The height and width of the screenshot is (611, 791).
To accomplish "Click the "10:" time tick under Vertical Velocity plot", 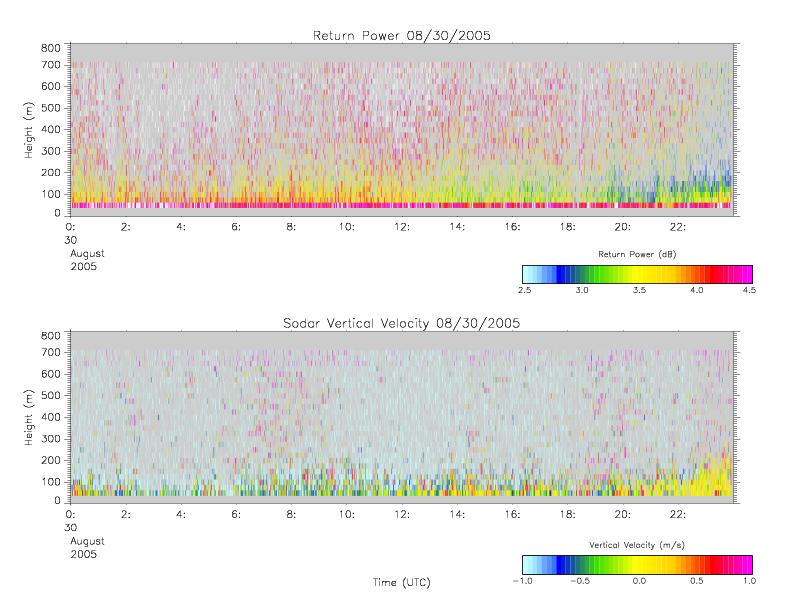I will pos(346,515).
